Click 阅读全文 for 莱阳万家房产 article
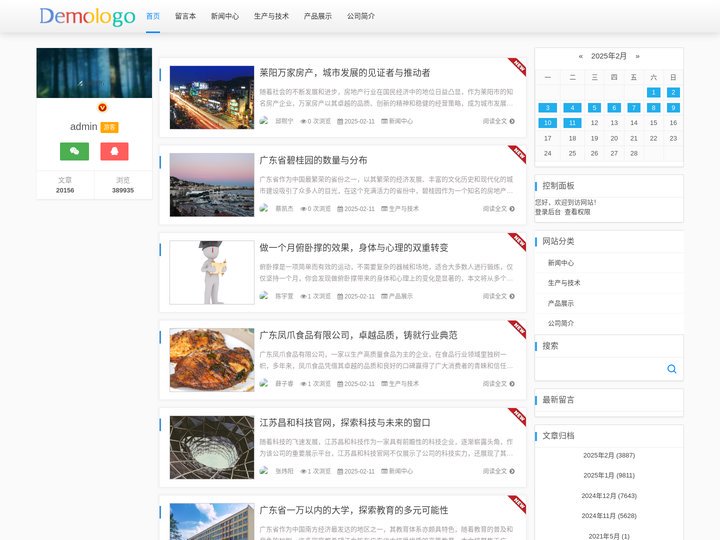This screenshot has width=720, height=540. pos(499,121)
